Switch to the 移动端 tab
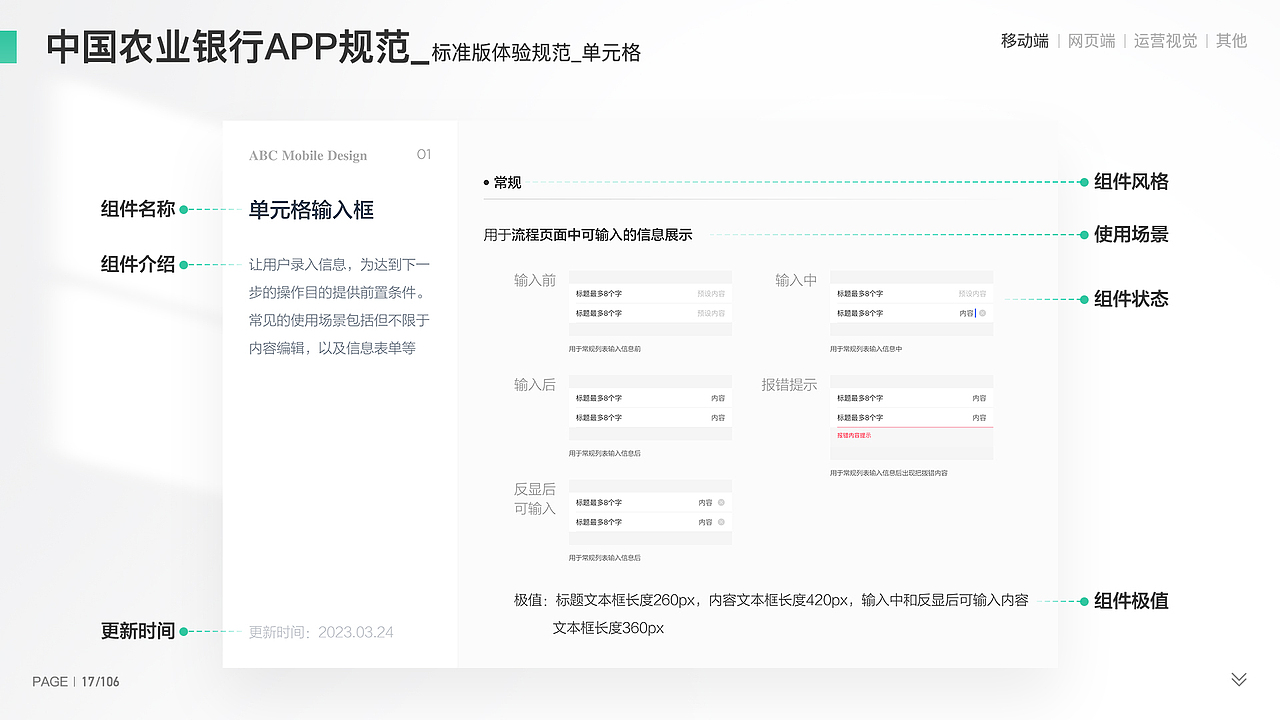The height and width of the screenshot is (720, 1280). pos(1025,41)
